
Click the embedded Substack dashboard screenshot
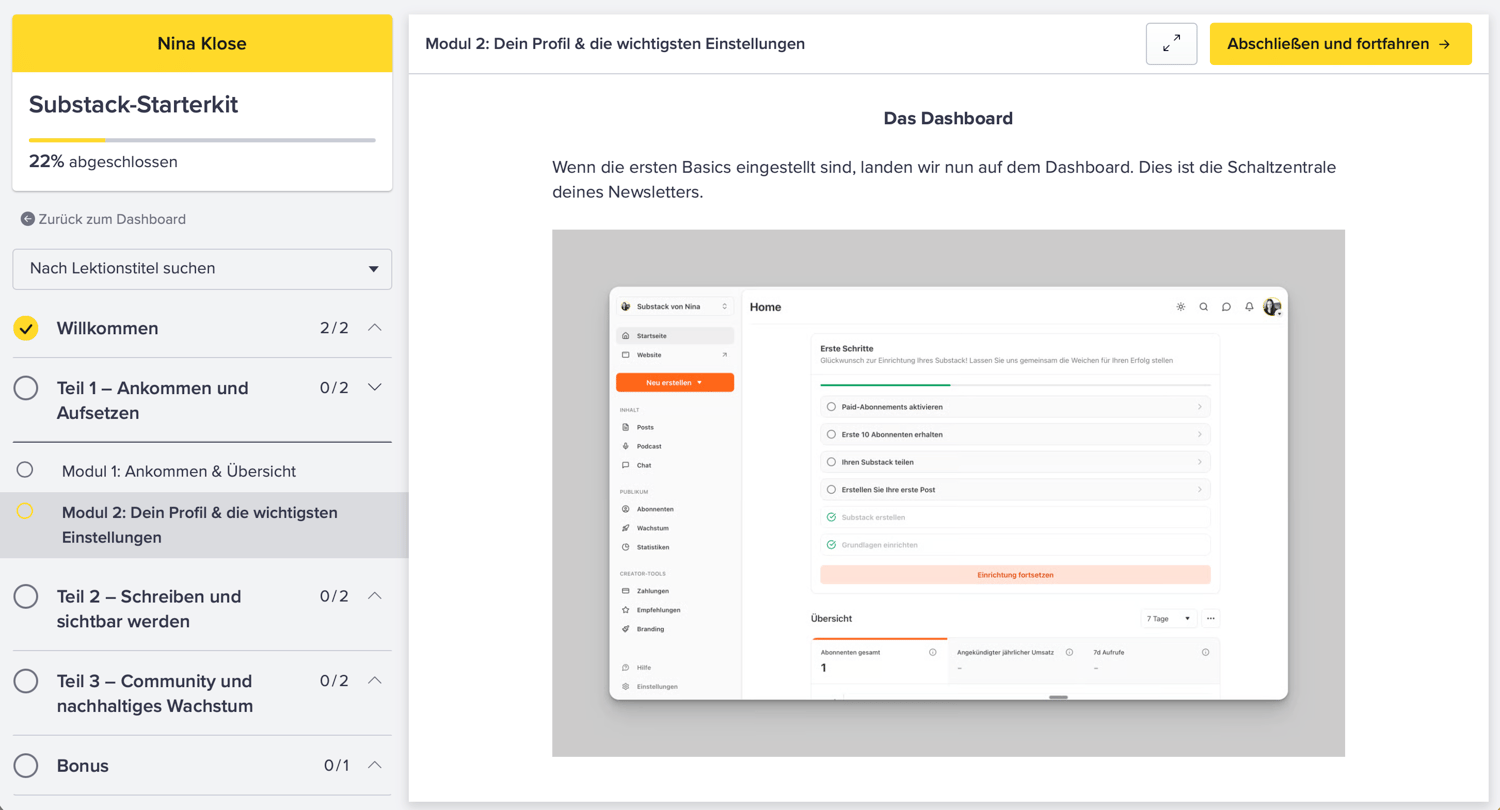(x=948, y=493)
